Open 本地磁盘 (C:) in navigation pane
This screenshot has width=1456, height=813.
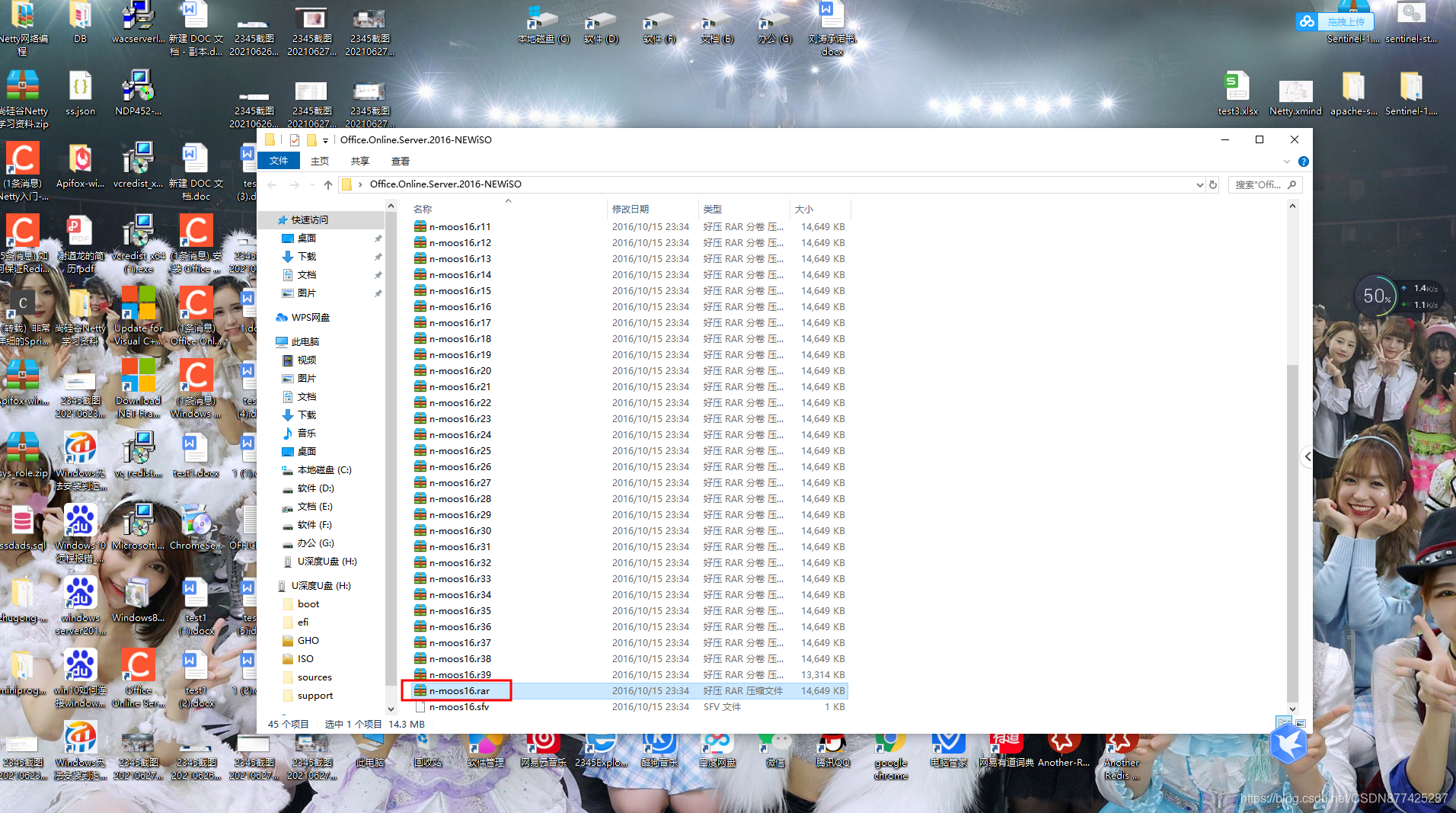pos(324,469)
